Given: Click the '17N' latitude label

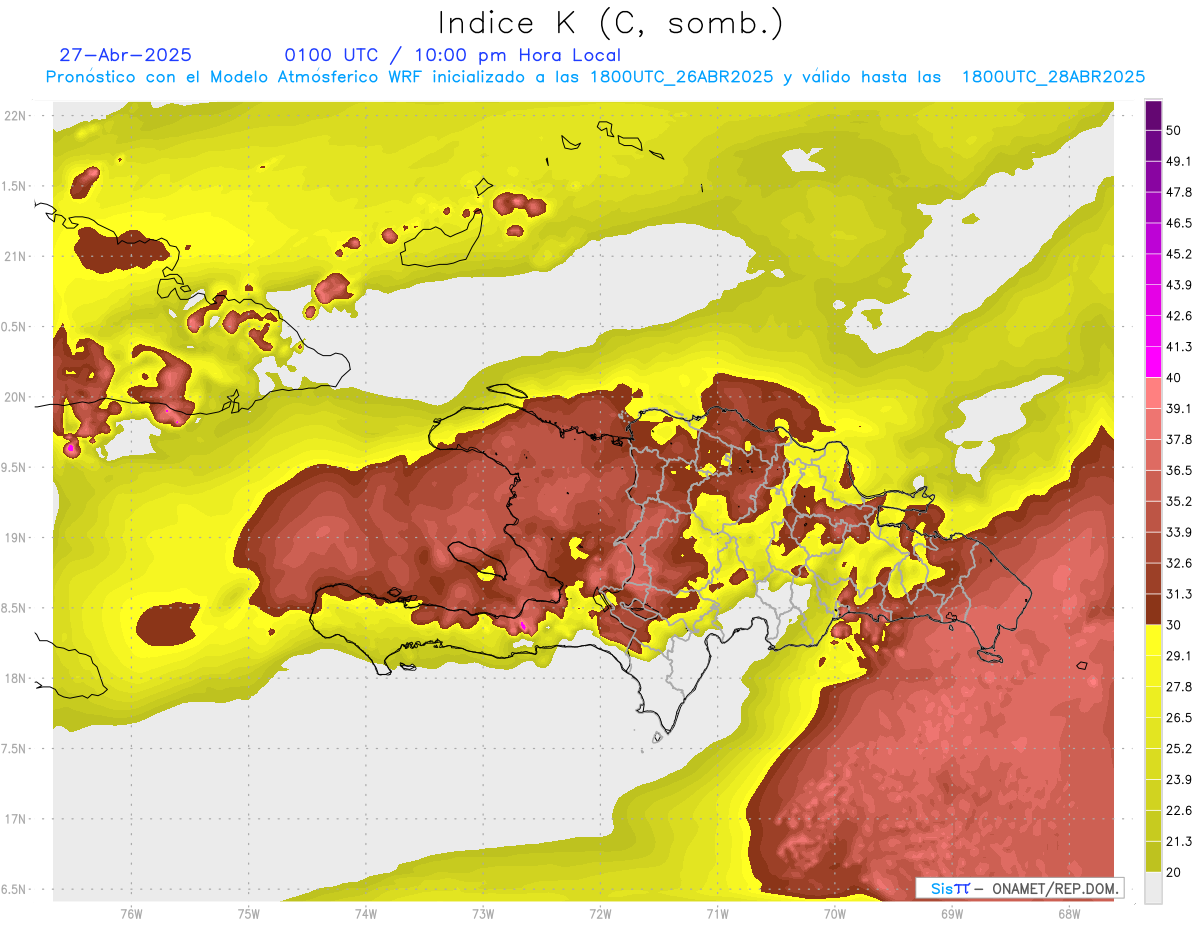Looking at the screenshot, I should point(15,819).
